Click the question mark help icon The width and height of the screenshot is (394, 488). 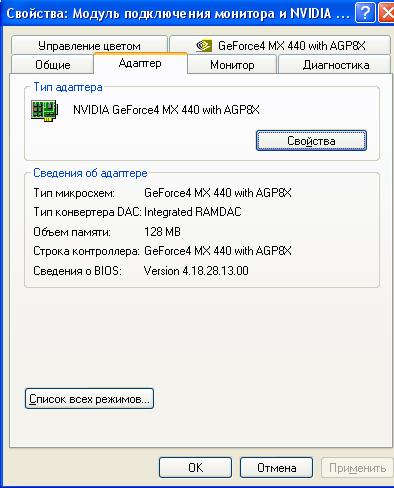tap(365, 13)
